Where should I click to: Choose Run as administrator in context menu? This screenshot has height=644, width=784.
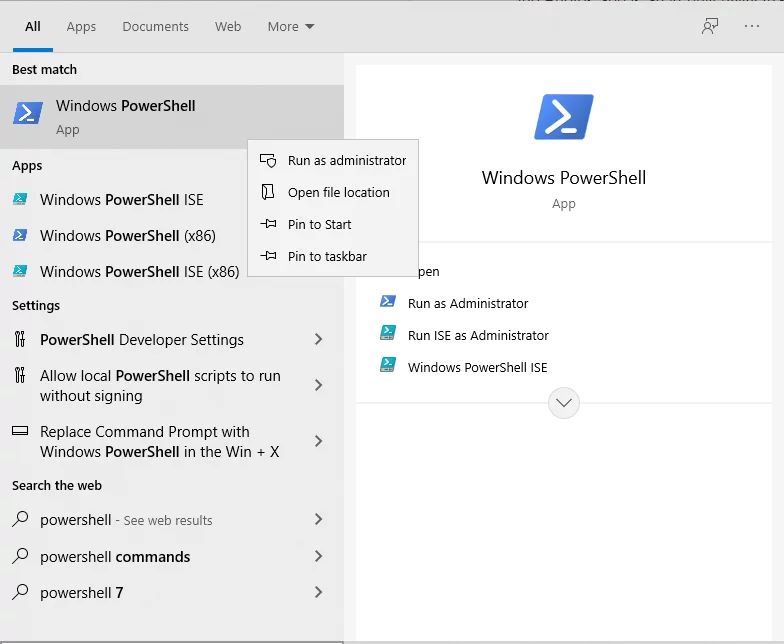coord(333,160)
